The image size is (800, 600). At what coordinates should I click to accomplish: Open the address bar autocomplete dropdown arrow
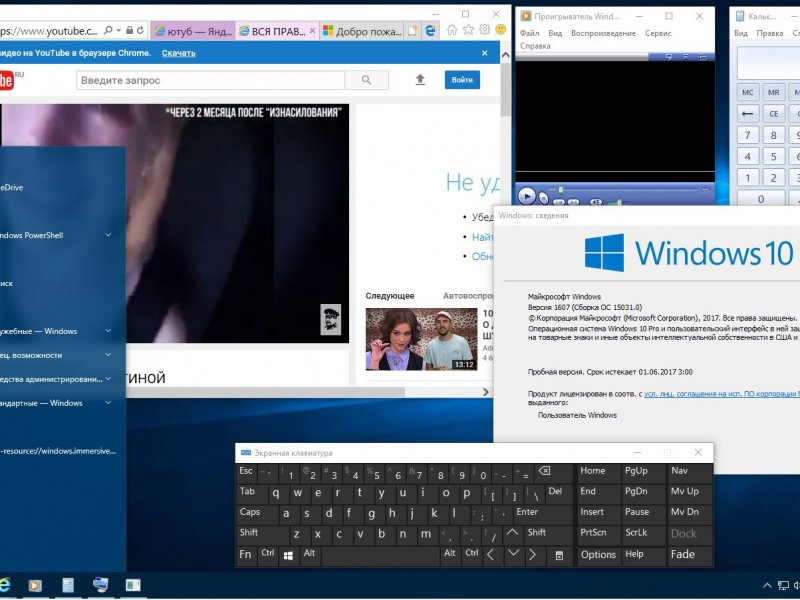pyautogui.click(x=118, y=31)
